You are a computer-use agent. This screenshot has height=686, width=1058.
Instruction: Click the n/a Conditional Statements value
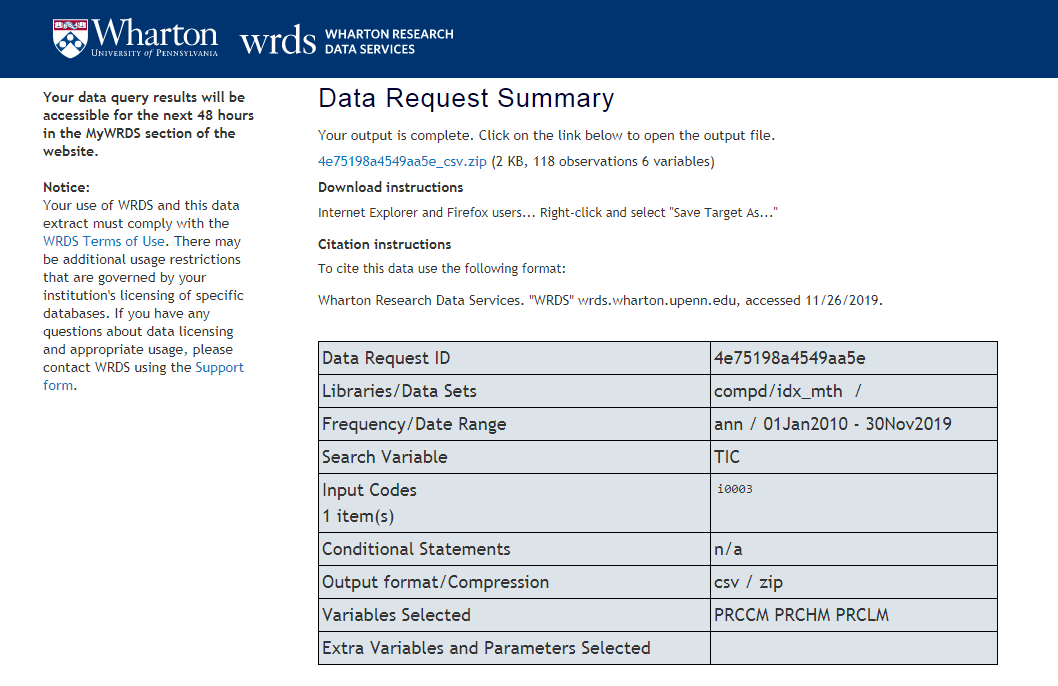[x=728, y=549]
